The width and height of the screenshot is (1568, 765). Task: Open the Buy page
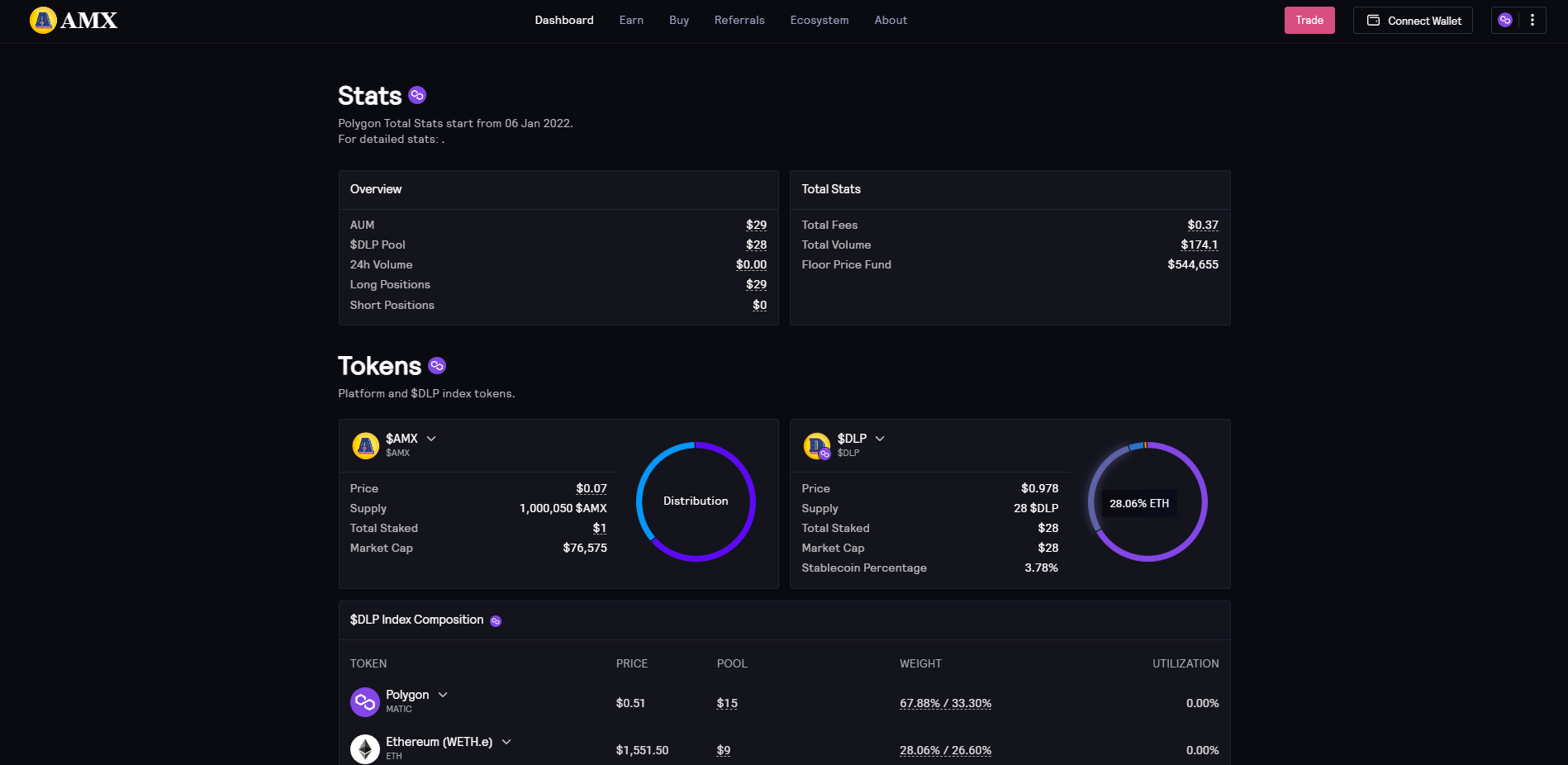[x=679, y=20]
